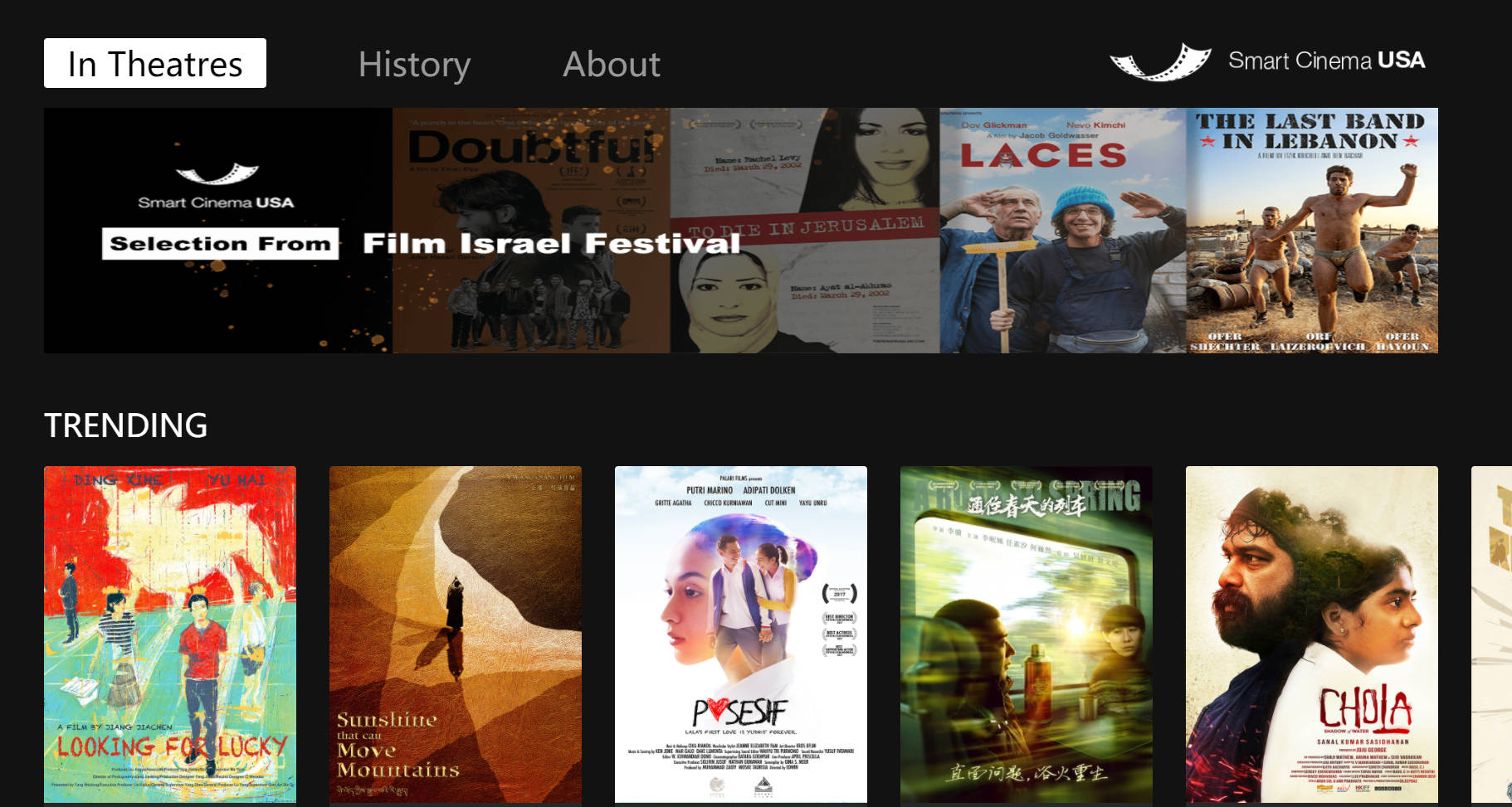This screenshot has width=1512, height=807.
Task: Open Sunshine that can Move Mountains movie
Action: [456, 634]
